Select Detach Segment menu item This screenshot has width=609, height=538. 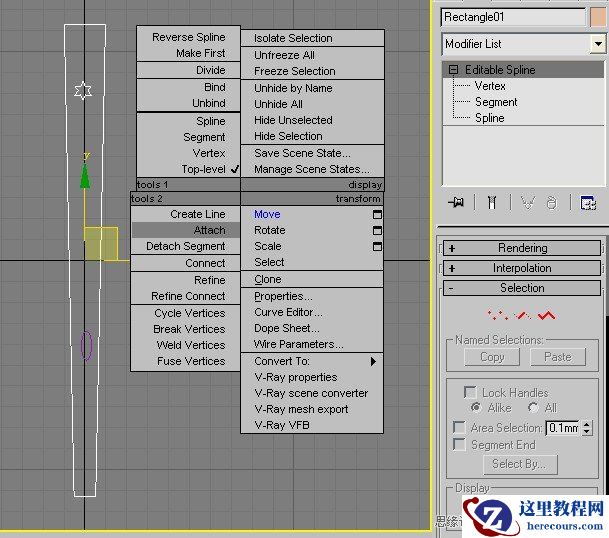186,246
